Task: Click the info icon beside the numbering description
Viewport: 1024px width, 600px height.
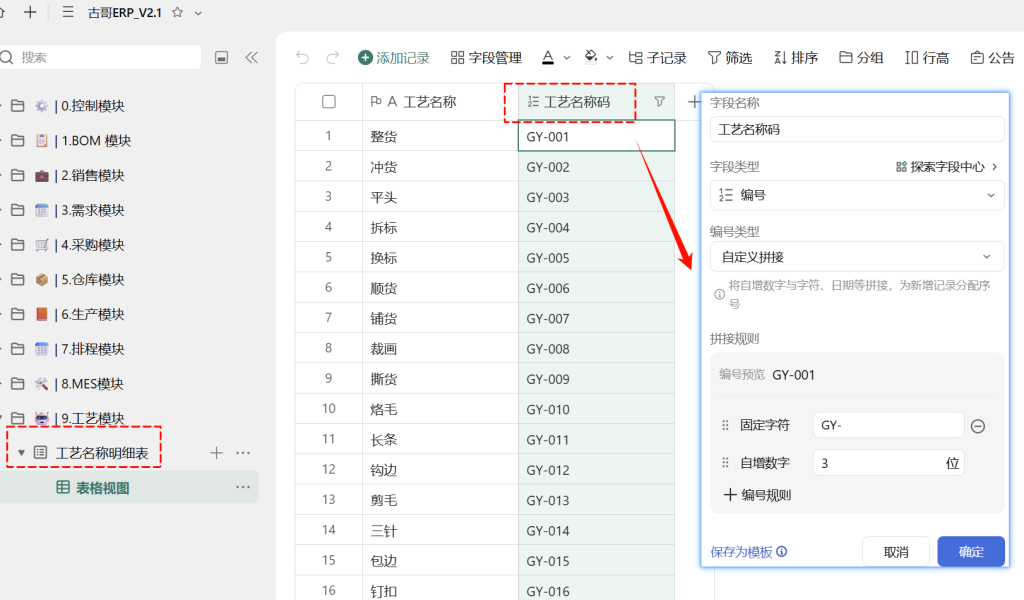Action: 719,294
